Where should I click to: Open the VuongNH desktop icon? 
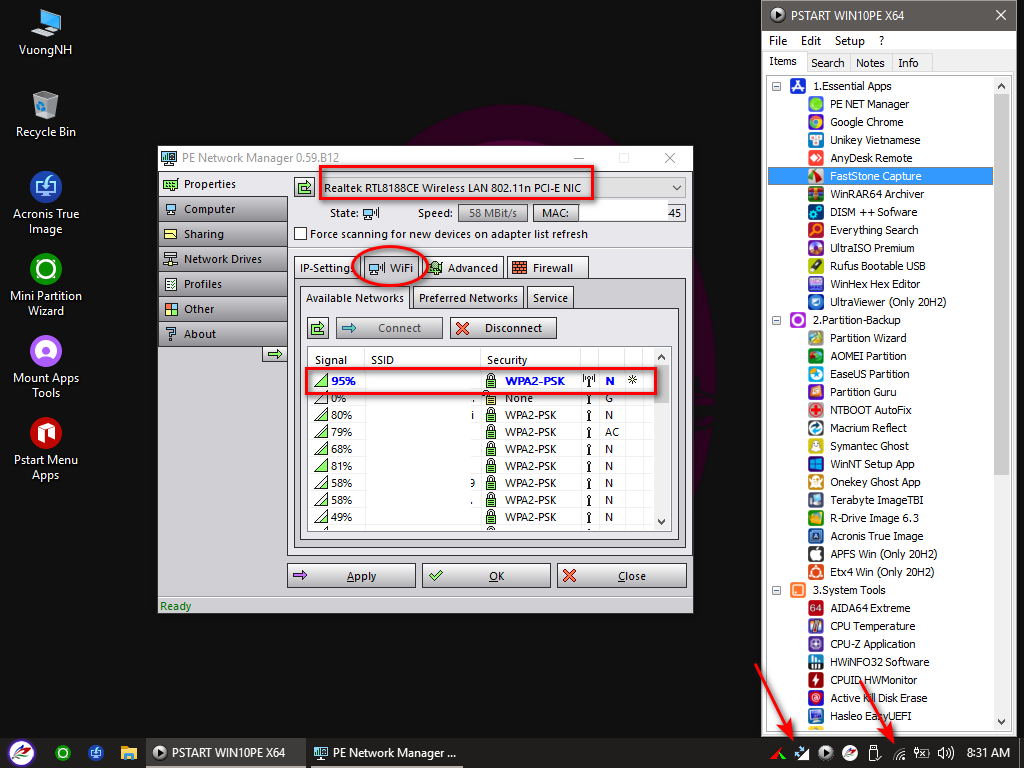[x=46, y=33]
